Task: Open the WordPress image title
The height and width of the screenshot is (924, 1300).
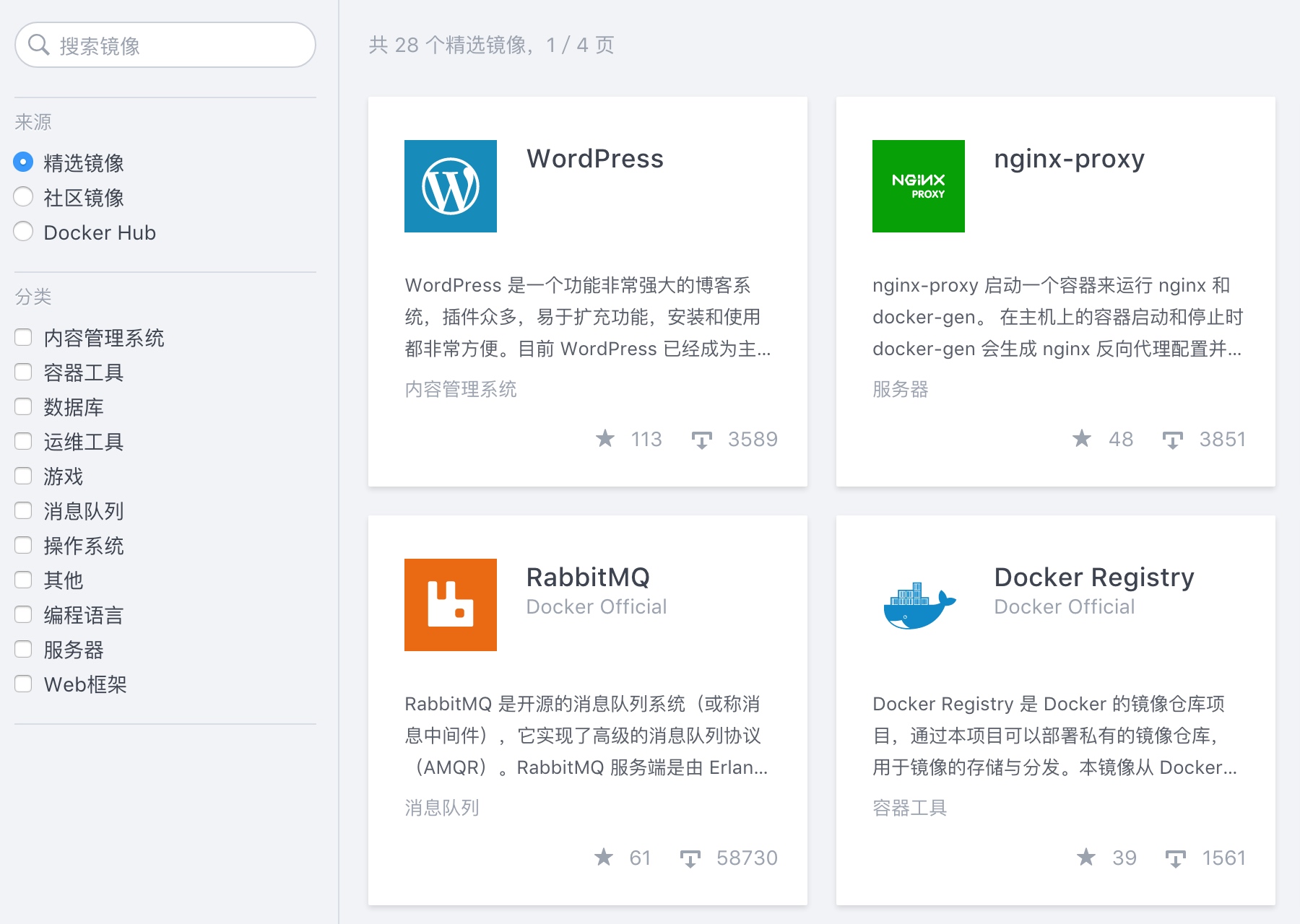Action: coord(595,159)
